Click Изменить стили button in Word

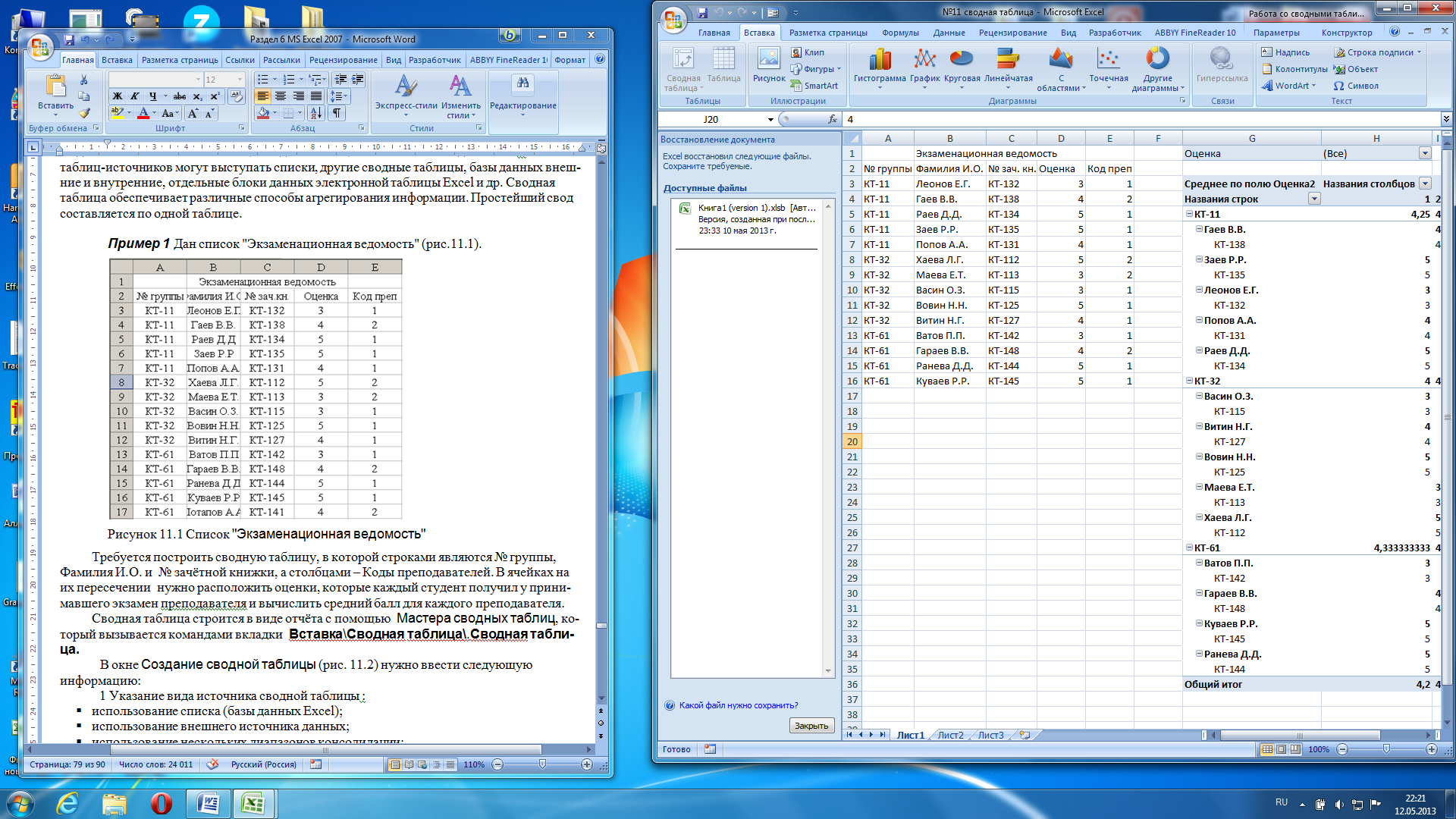tap(460, 96)
